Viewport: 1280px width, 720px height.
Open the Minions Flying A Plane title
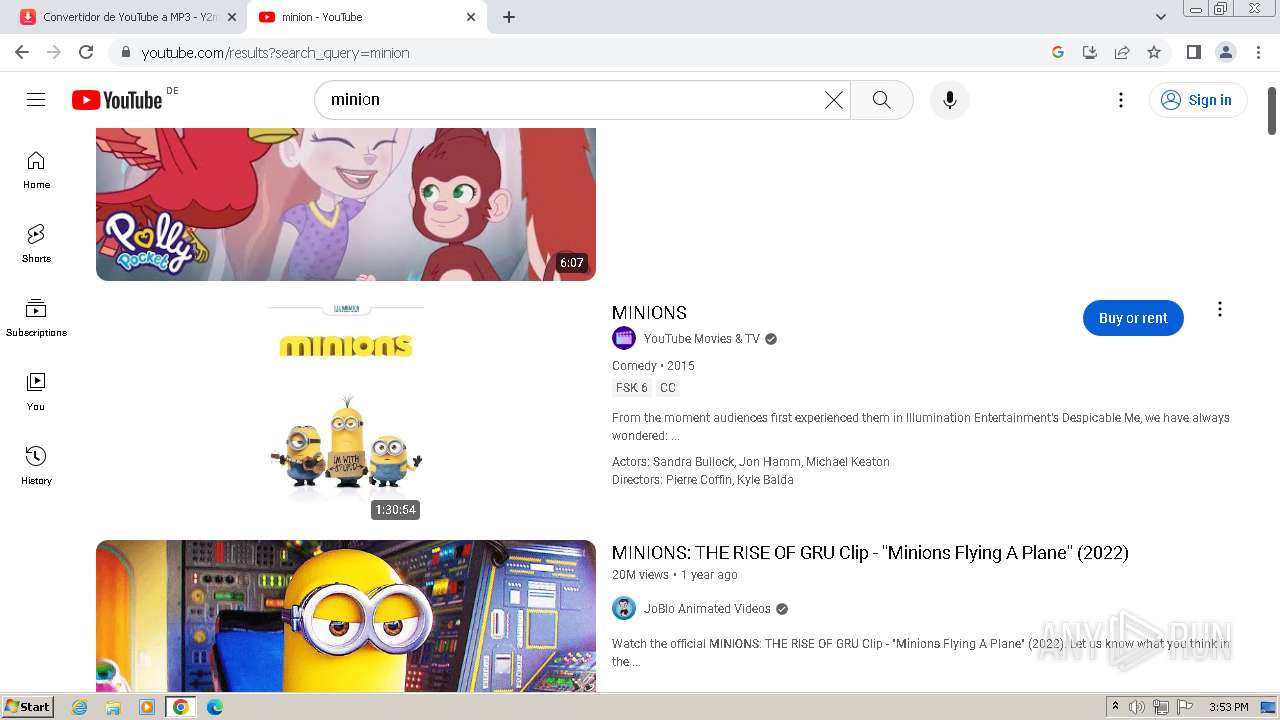[x=870, y=553]
